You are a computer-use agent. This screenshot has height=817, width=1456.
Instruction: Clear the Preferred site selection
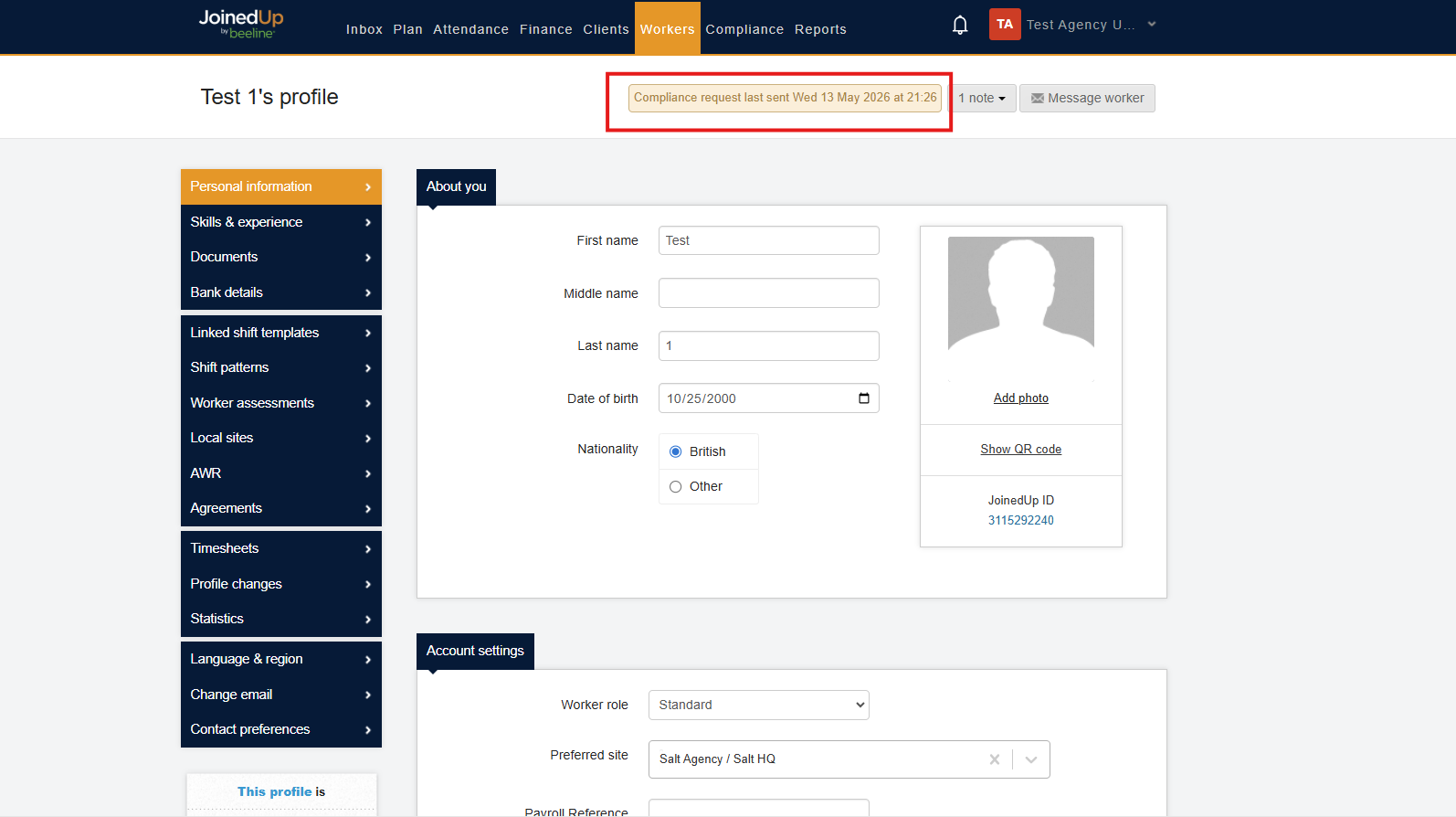click(995, 759)
